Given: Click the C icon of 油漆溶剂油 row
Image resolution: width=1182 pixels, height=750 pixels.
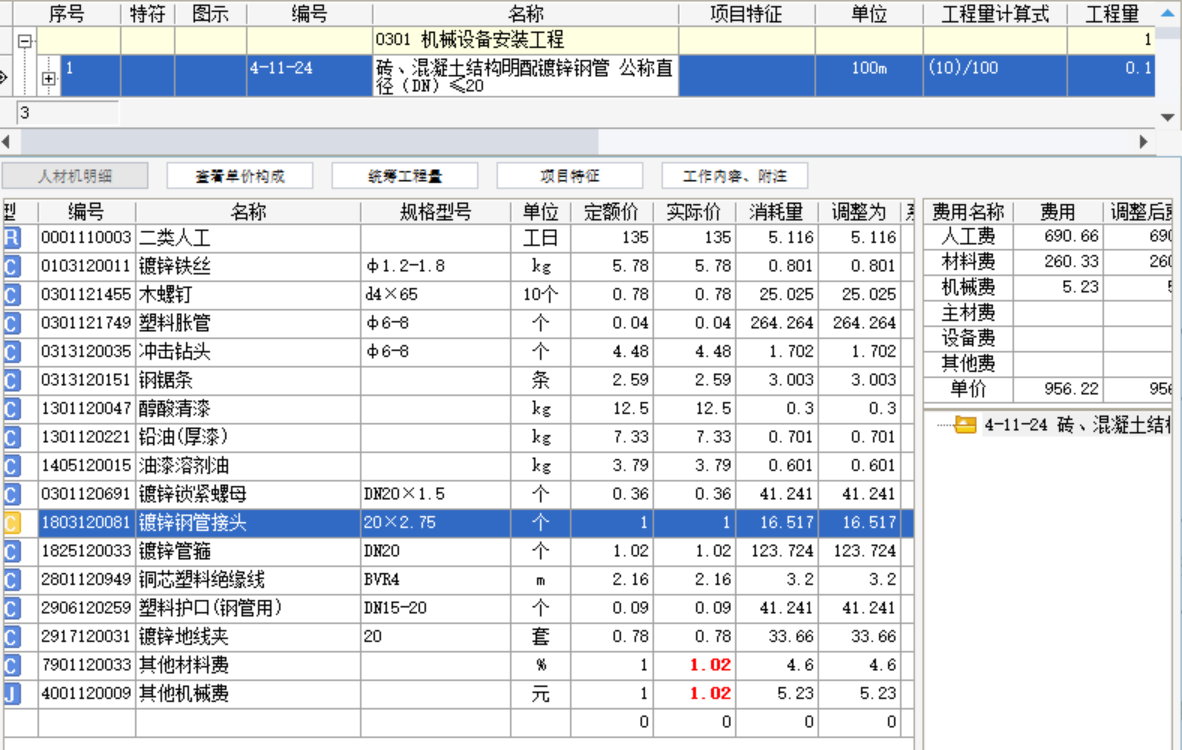Looking at the screenshot, I should tap(12, 467).
